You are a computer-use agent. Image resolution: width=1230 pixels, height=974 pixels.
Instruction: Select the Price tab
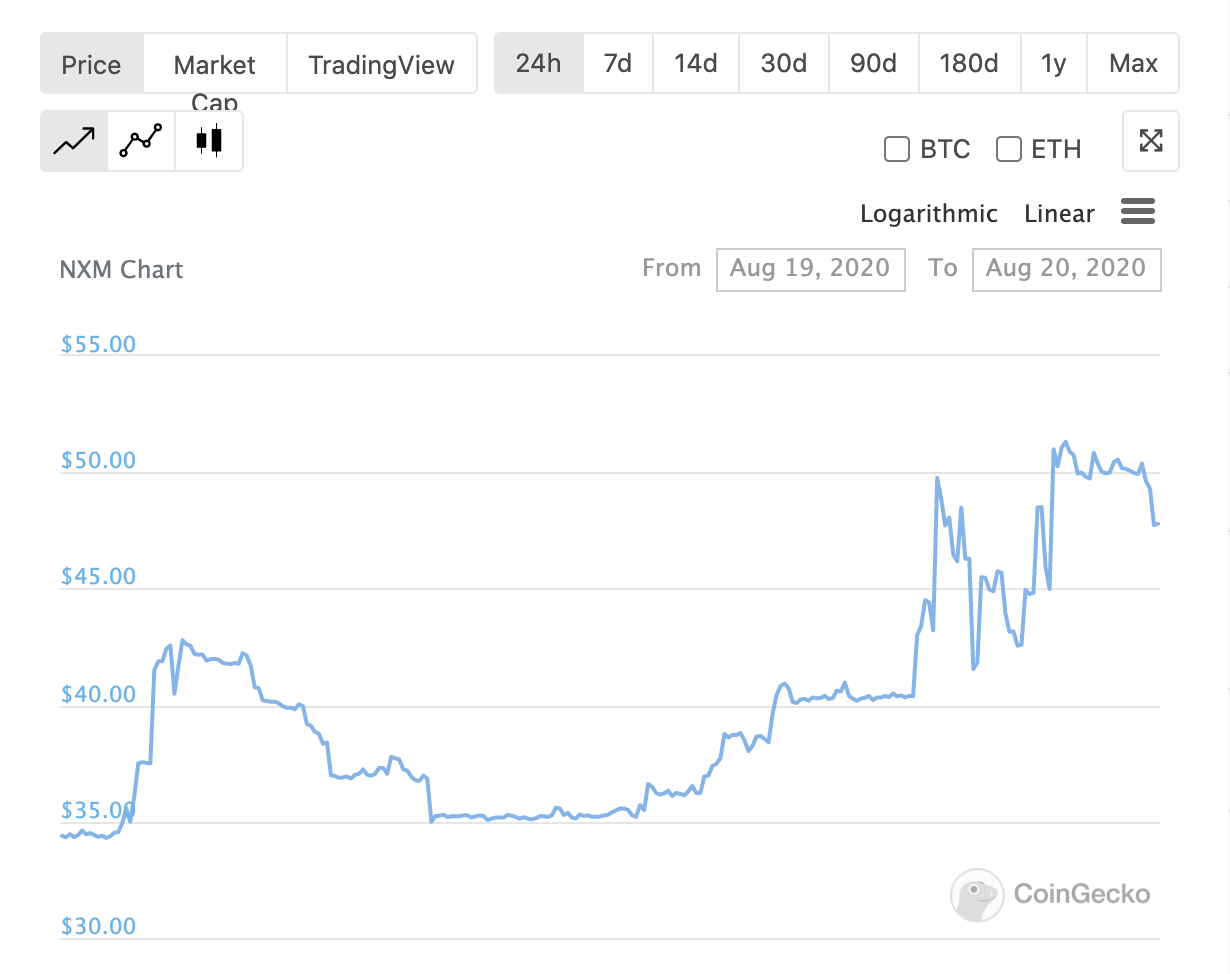click(x=91, y=65)
